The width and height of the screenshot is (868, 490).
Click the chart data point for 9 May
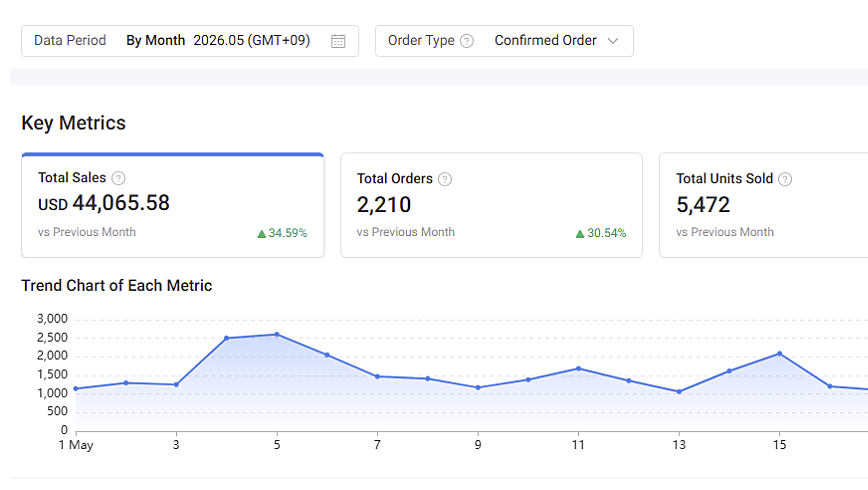click(478, 388)
